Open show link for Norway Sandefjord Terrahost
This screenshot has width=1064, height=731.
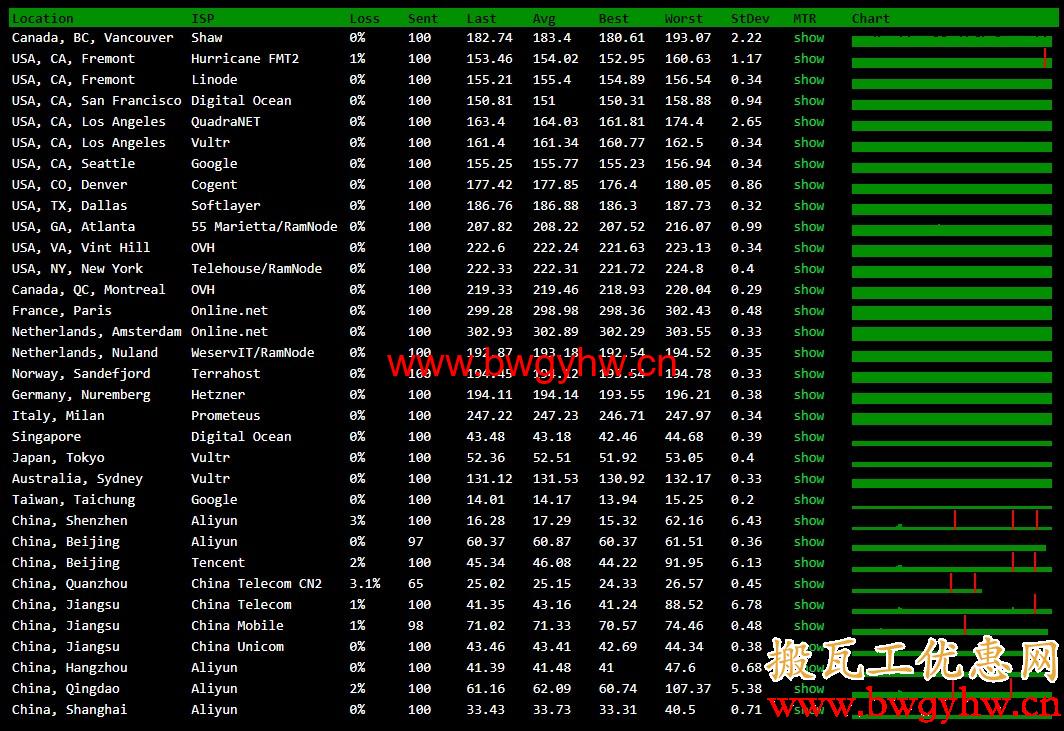[809, 374]
